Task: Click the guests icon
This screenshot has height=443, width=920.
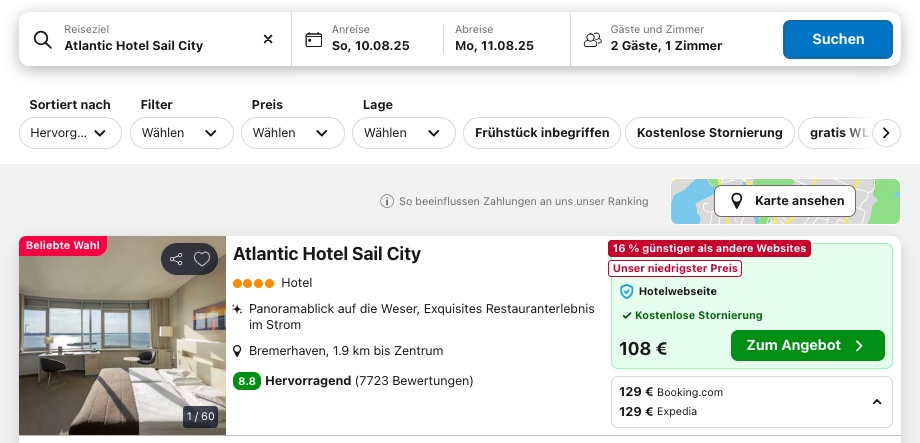Action: [x=593, y=39]
